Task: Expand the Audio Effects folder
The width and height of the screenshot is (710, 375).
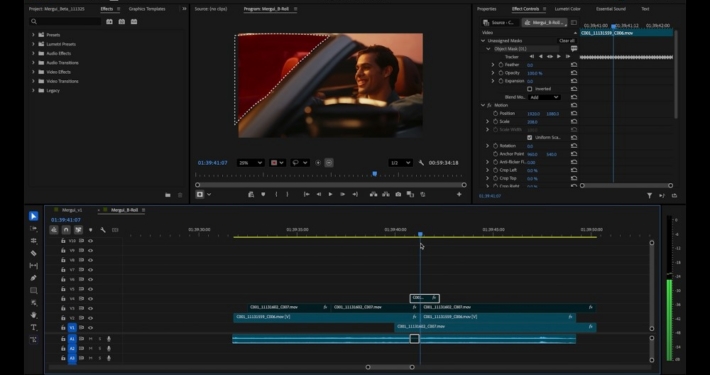Action: click(33, 53)
